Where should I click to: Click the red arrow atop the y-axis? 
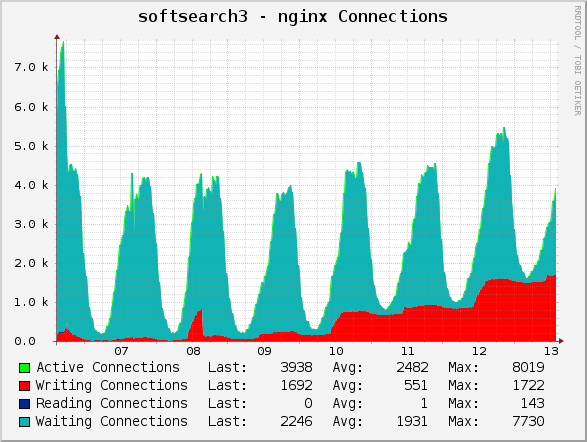[x=57, y=37]
